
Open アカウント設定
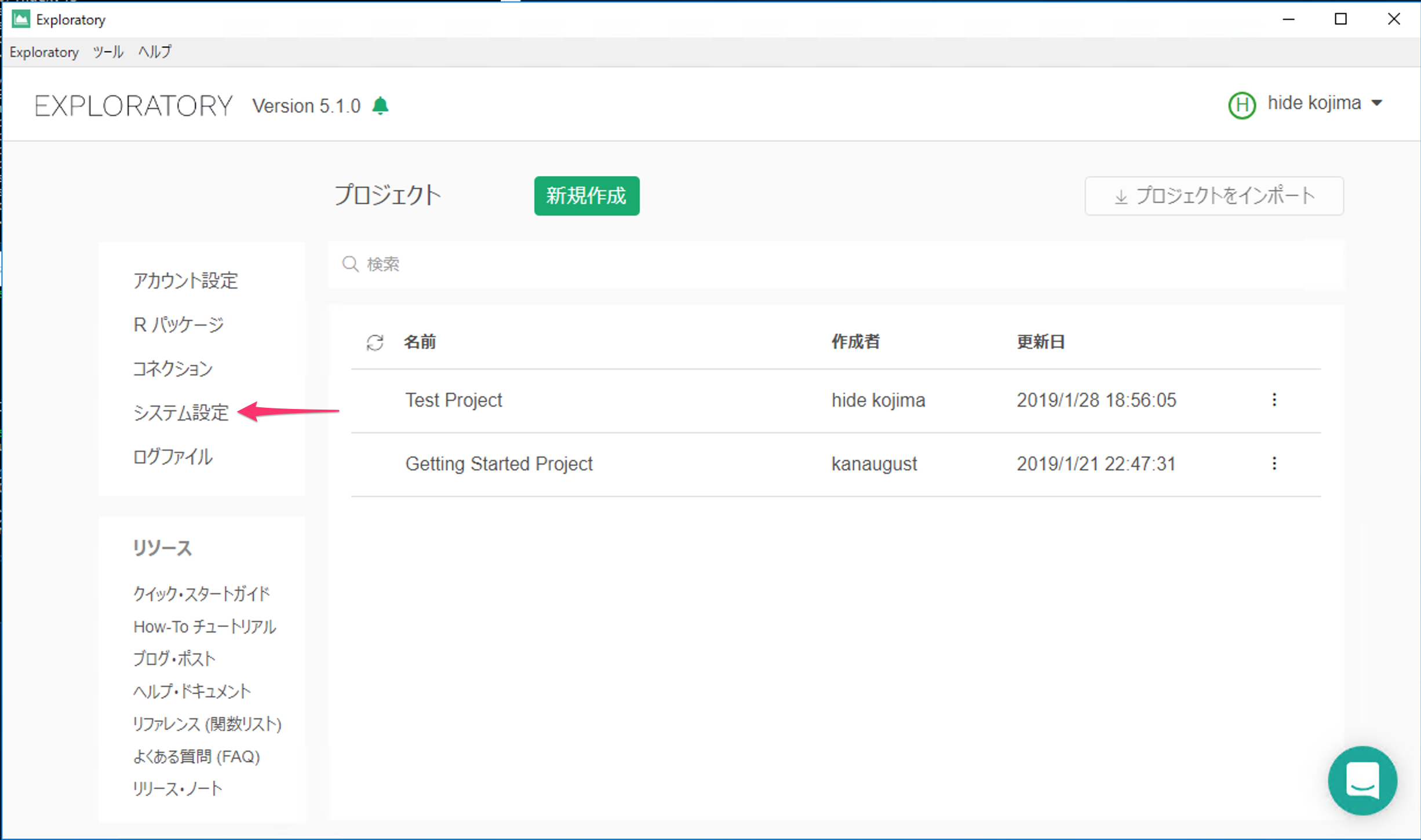[185, 281]
